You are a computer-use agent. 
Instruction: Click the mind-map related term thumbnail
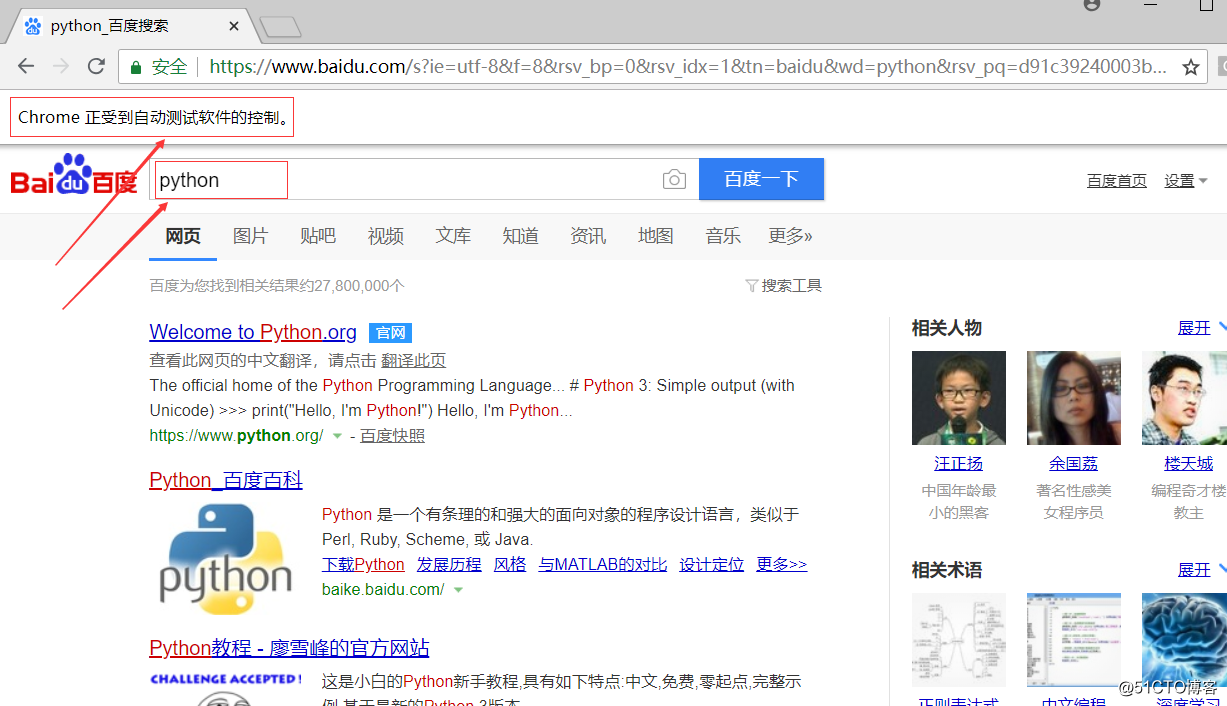[x=959, y=640]
